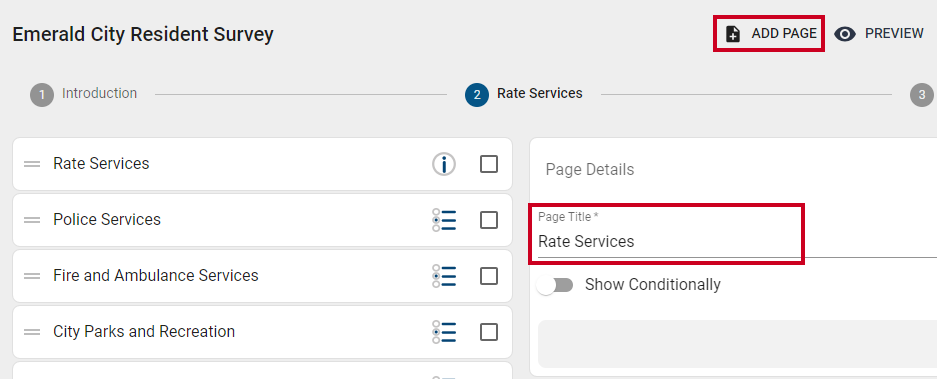Grab the drag handle of Fire and Ambulance Services

coord(32,276)
